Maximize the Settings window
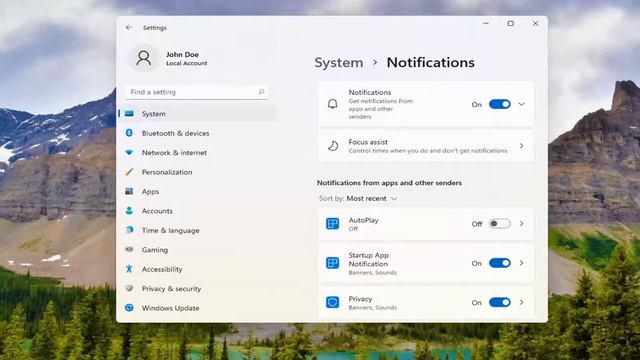This screenshot has height=360, width=640. [511, 24]
